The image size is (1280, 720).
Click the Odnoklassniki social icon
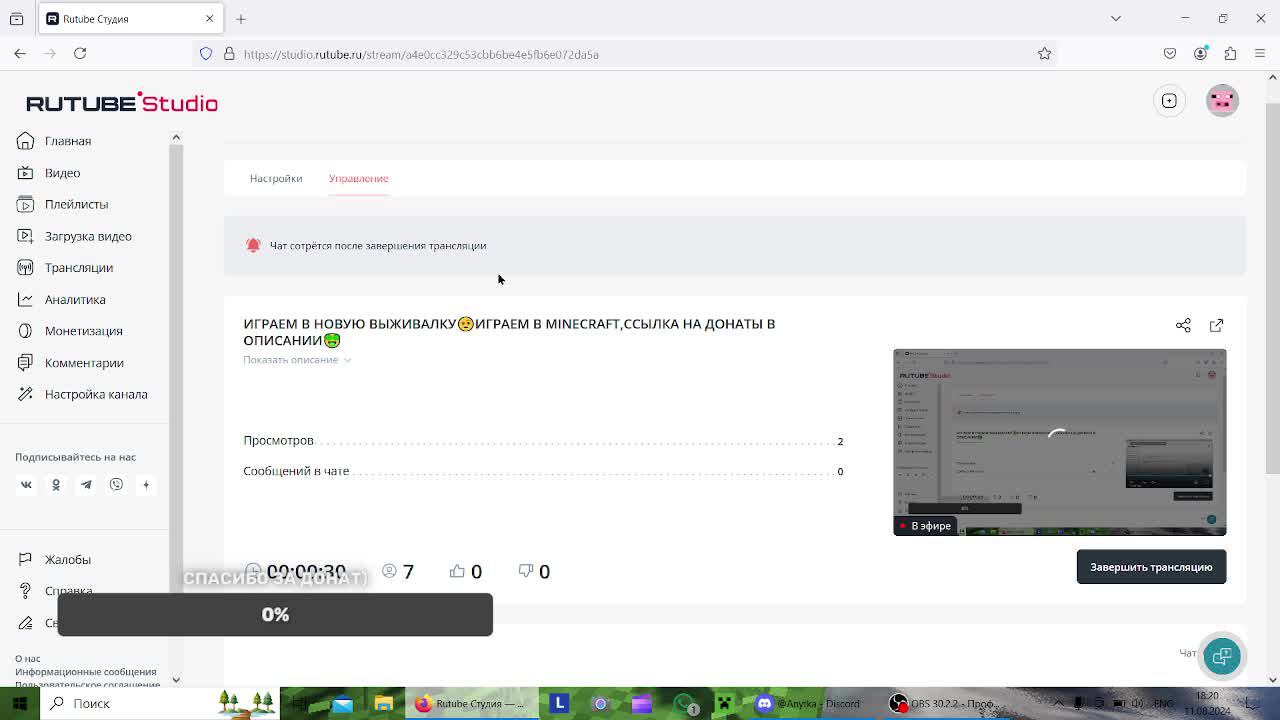pyautogui.click(x=56, y=485)
